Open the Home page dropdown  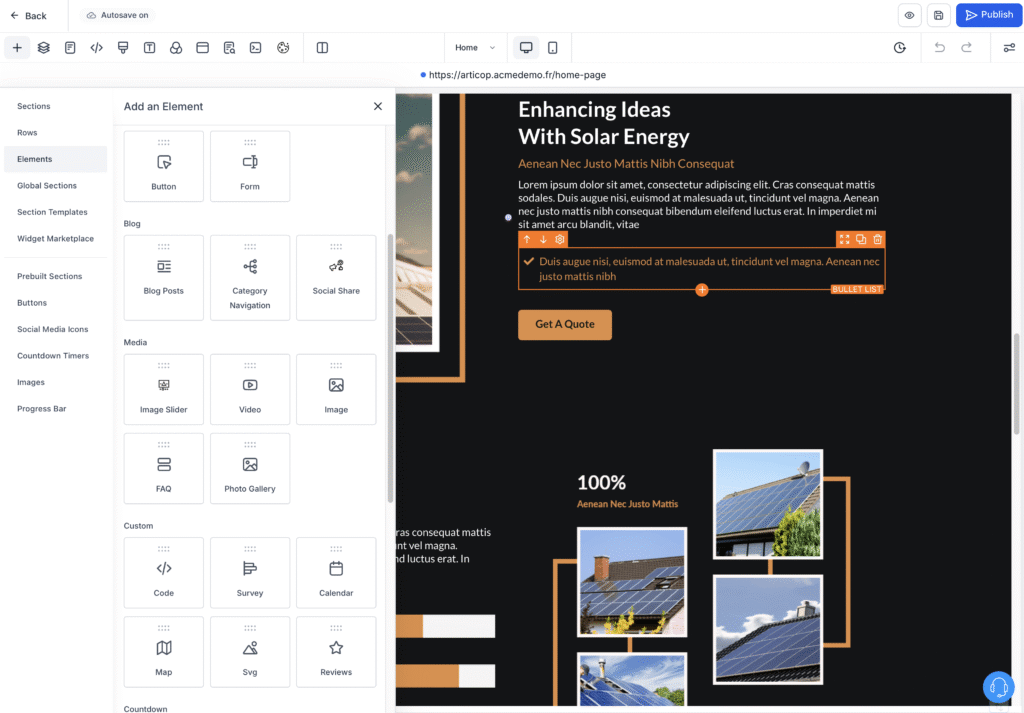pyautogui.click(x=475, y=48)
